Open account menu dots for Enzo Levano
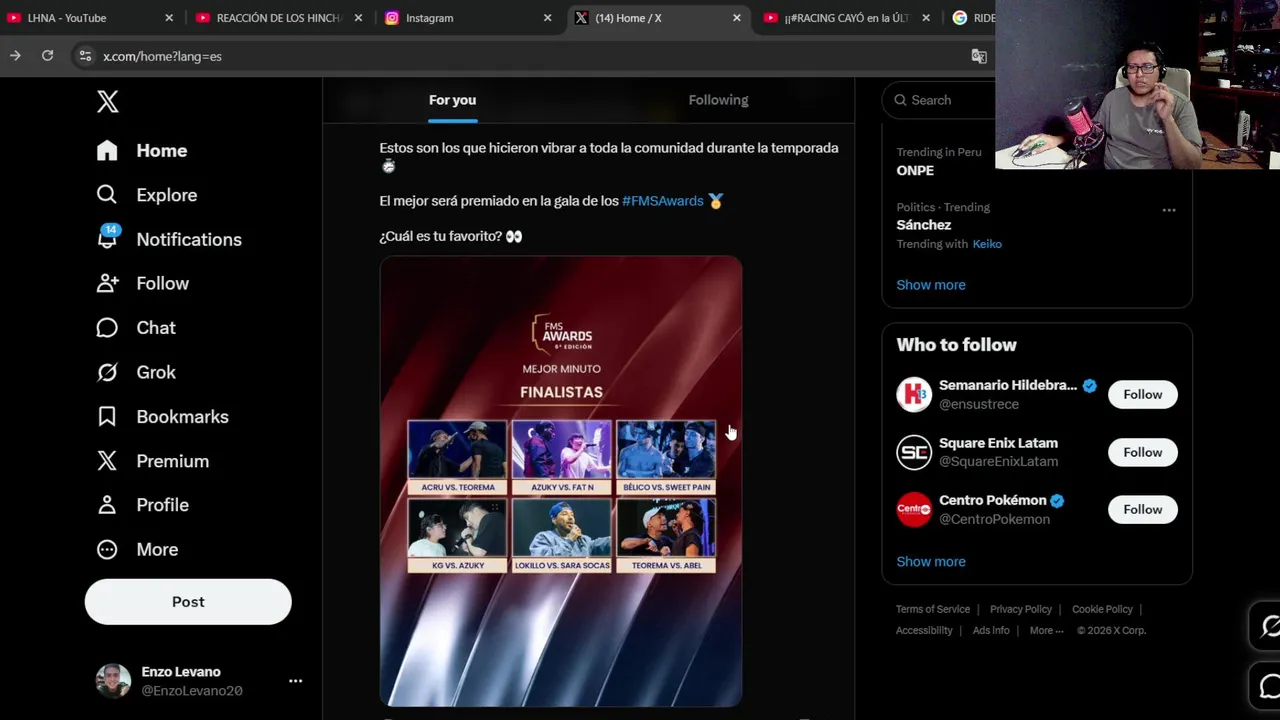 (x=295, y=681)
